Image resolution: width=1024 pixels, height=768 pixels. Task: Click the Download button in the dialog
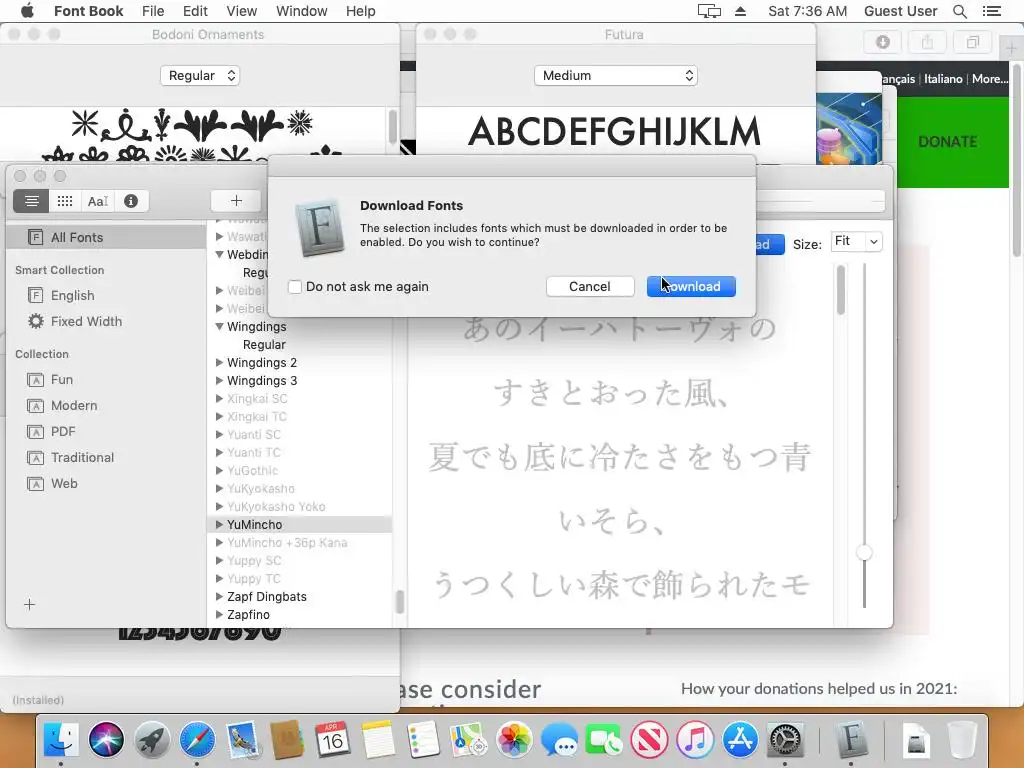(691, 286)
